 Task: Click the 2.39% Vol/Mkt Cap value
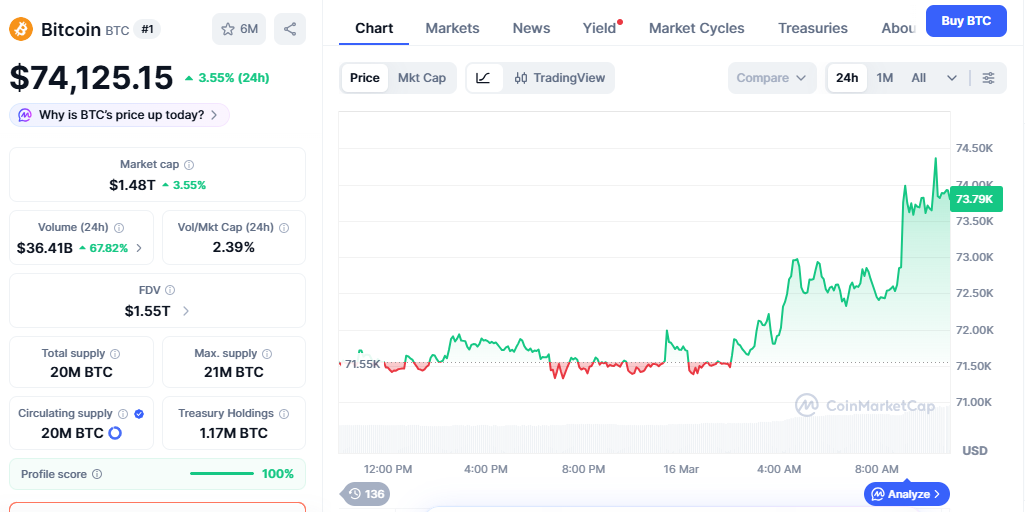tap(233, 247)
